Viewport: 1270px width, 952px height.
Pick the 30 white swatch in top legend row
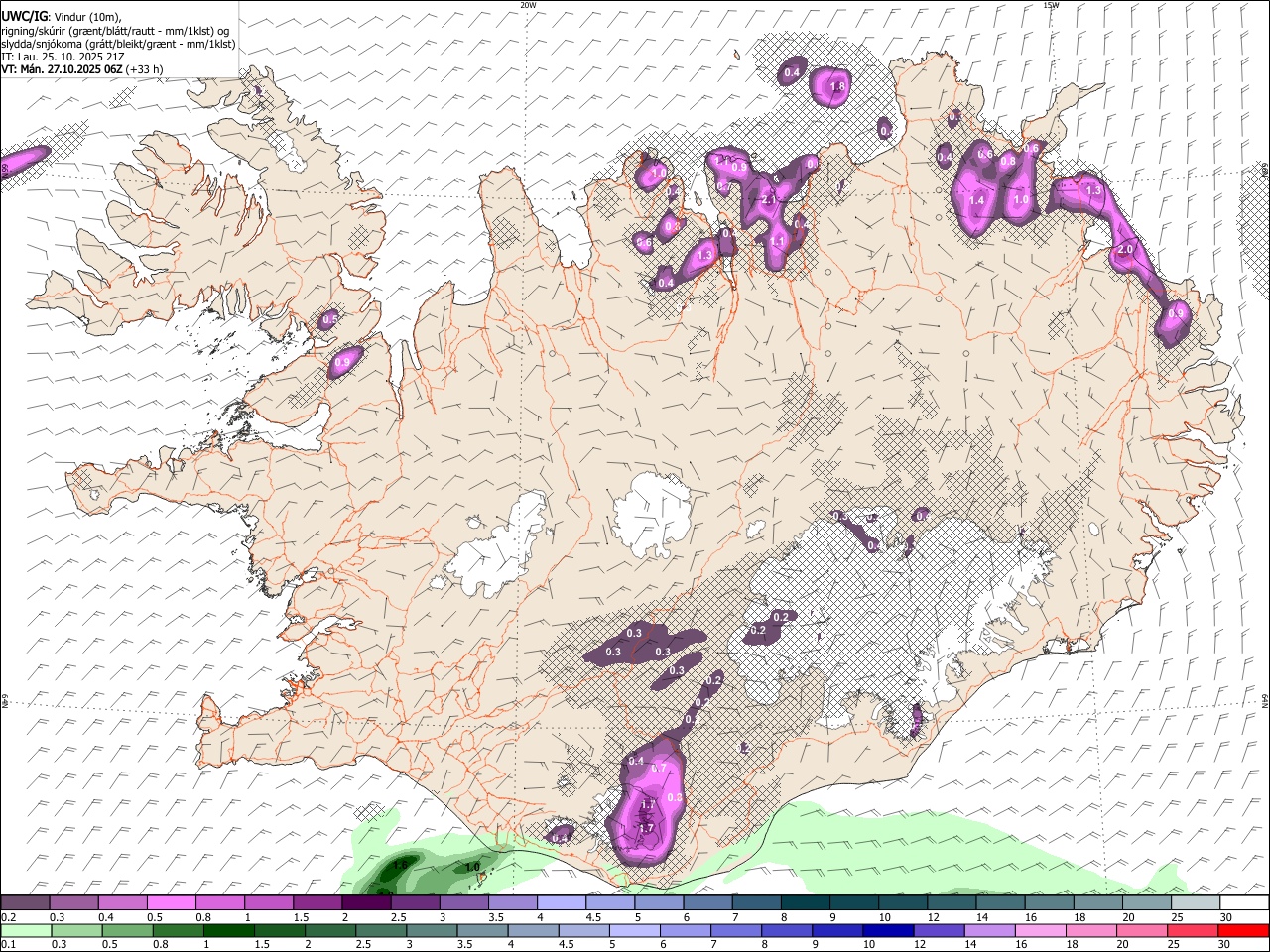[x=1244, y=903]
